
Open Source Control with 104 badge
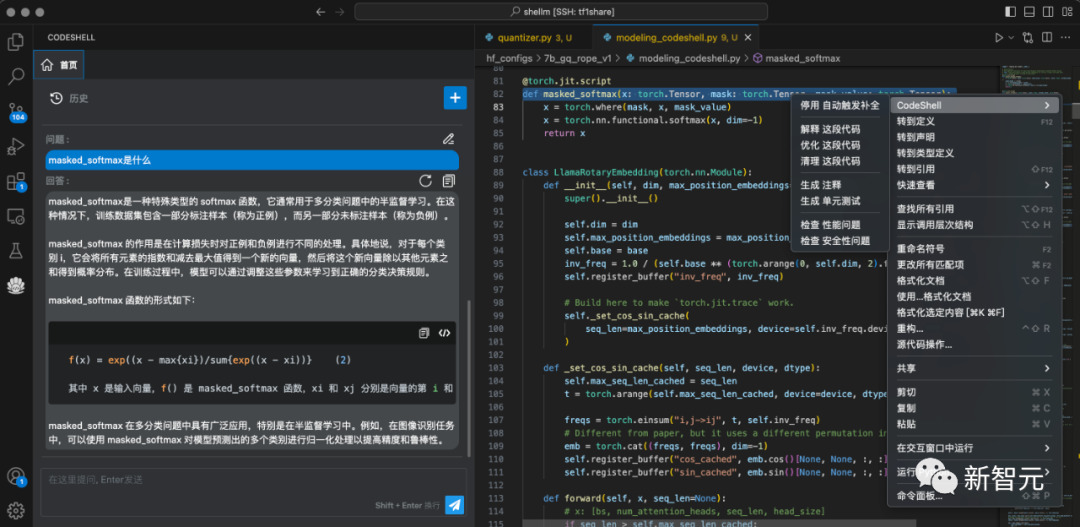[x=16, y=111]
